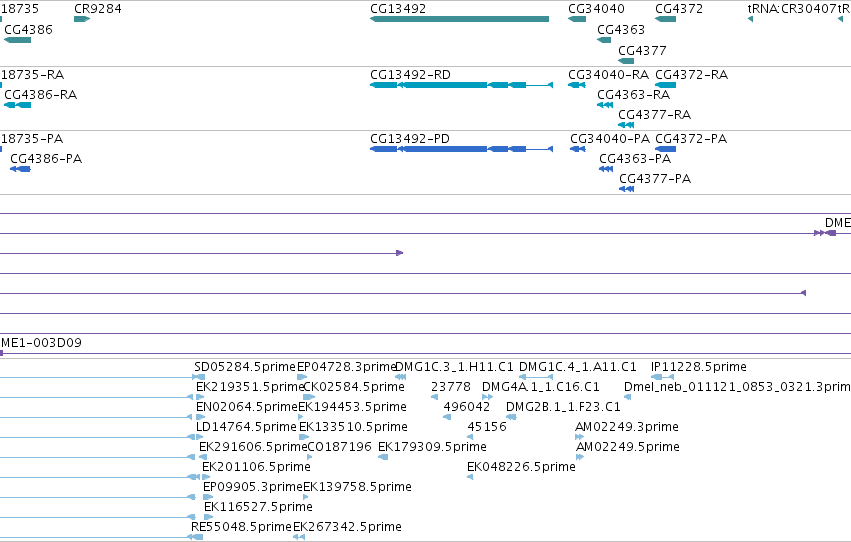Click the EK139758.5prime EST label

pyautogui.click(x=357, y=487)
